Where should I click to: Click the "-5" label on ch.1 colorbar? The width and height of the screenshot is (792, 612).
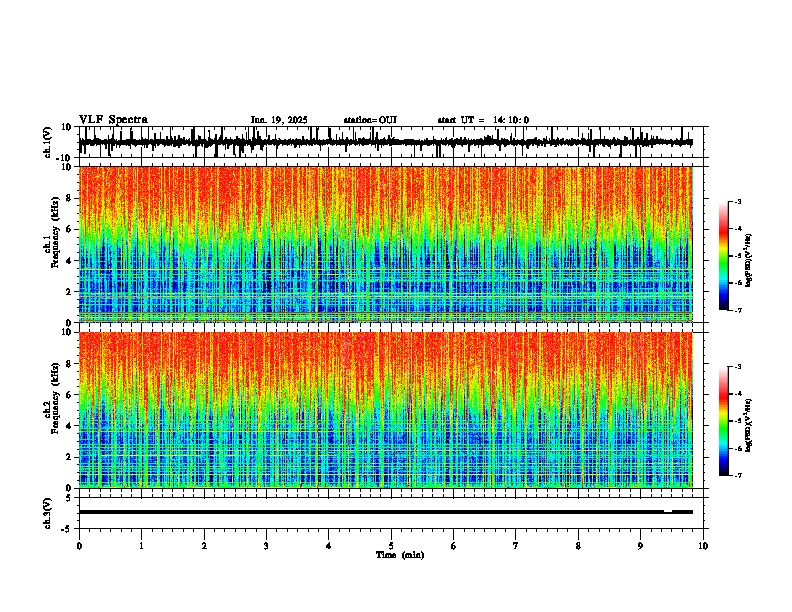tap(738, 256)
